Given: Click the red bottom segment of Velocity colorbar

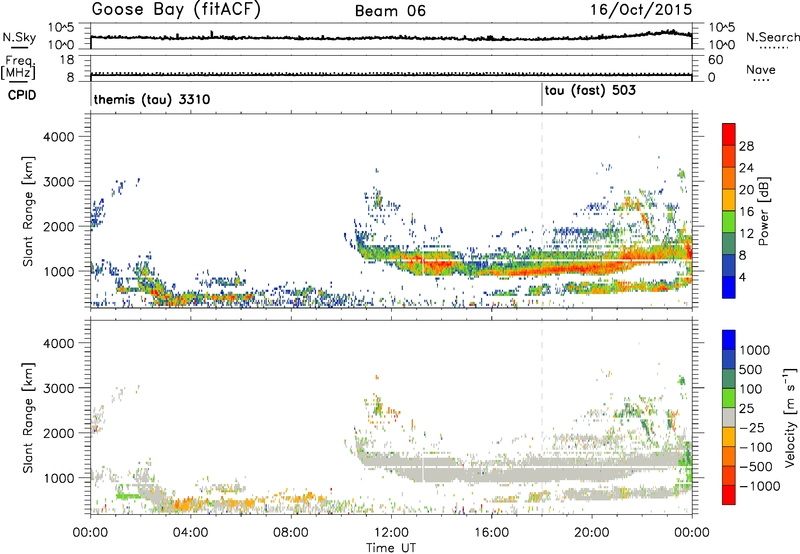Looking at the screenshot, I should pyautogui.click(x=729, y=495).
